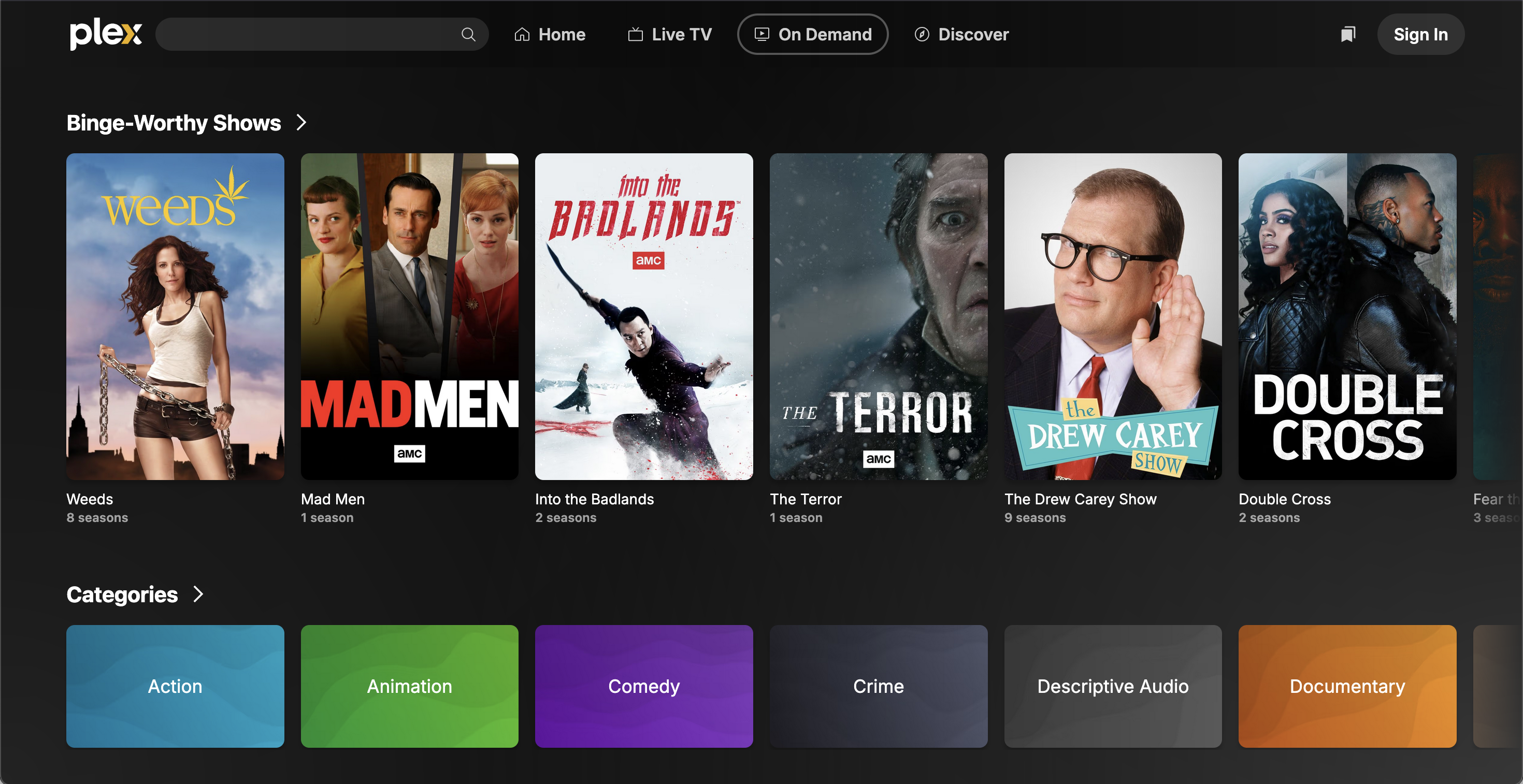The height and width of the screenshot is (784, 1523).
Task: Click The Terror title text
Action: (x=806, y=499)
